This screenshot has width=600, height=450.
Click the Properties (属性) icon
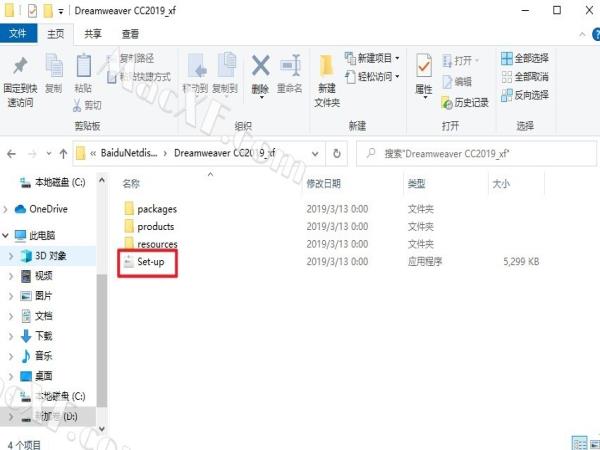(424, 65)
